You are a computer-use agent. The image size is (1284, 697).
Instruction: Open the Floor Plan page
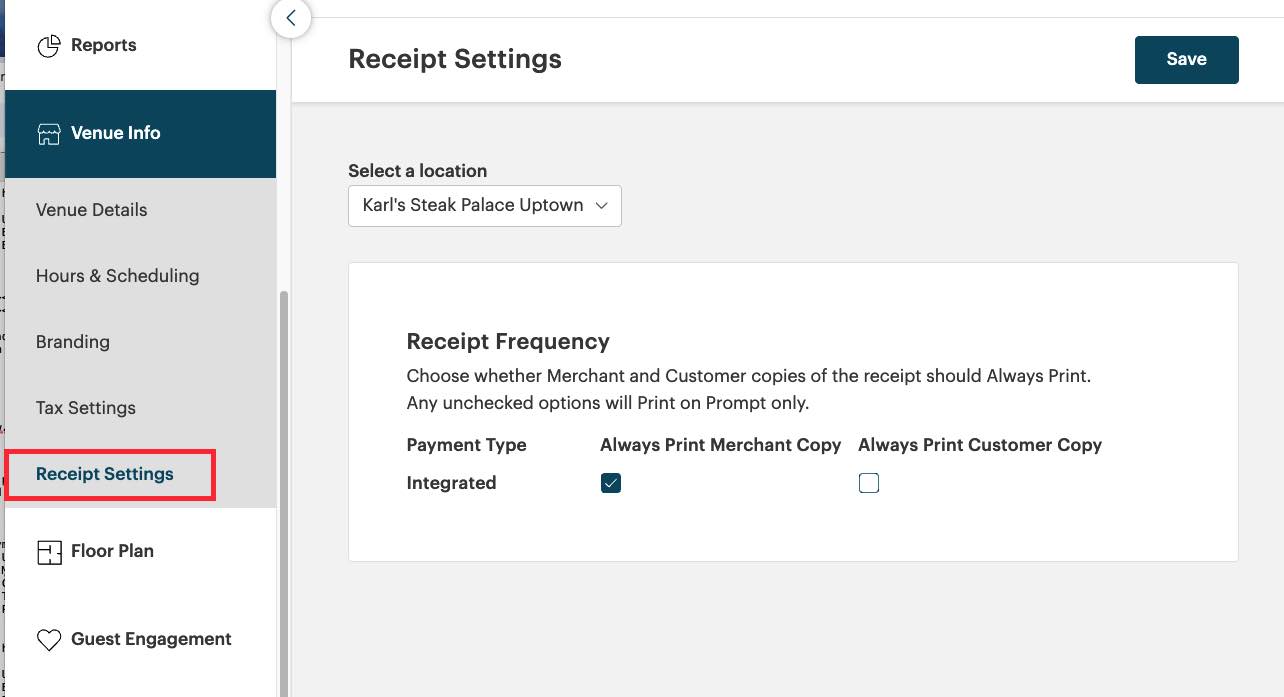(113, 551)
